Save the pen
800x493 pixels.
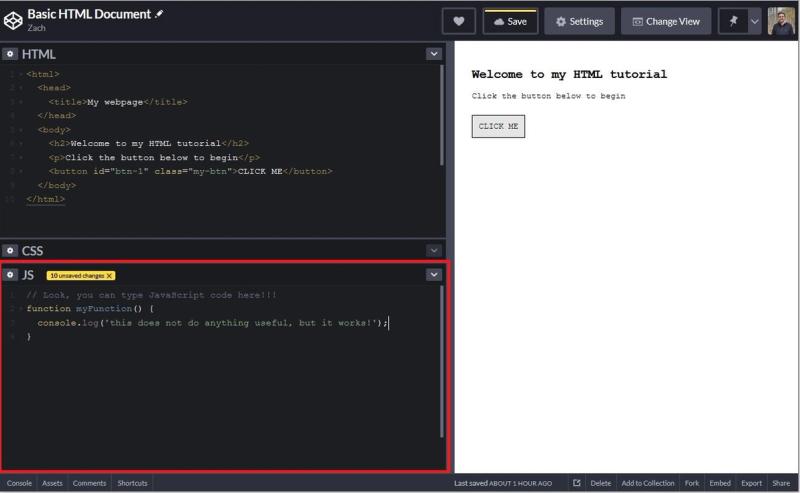pos(510,21)
